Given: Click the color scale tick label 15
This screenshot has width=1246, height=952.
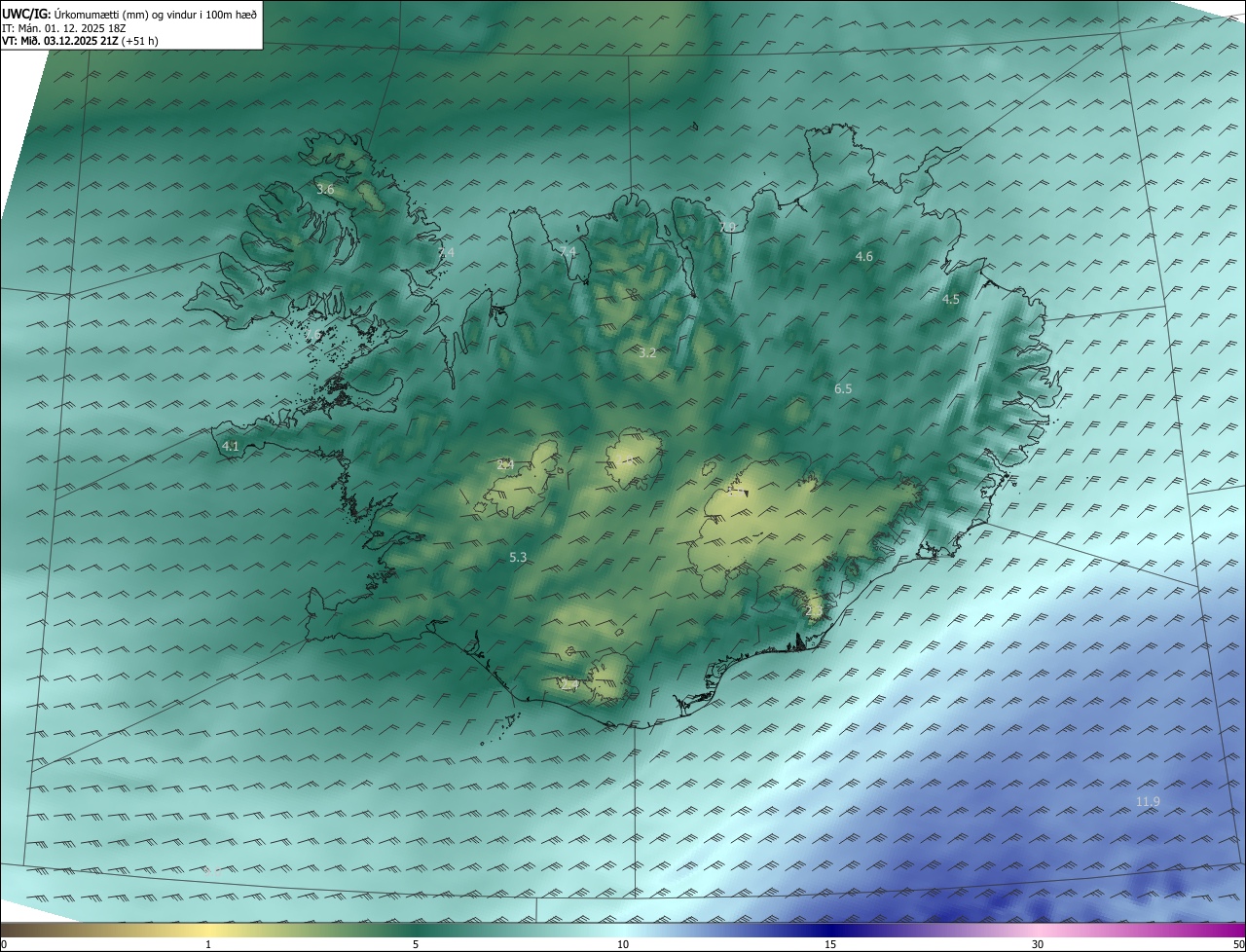Looking at the screenshot, I should [x=830, y=944].
